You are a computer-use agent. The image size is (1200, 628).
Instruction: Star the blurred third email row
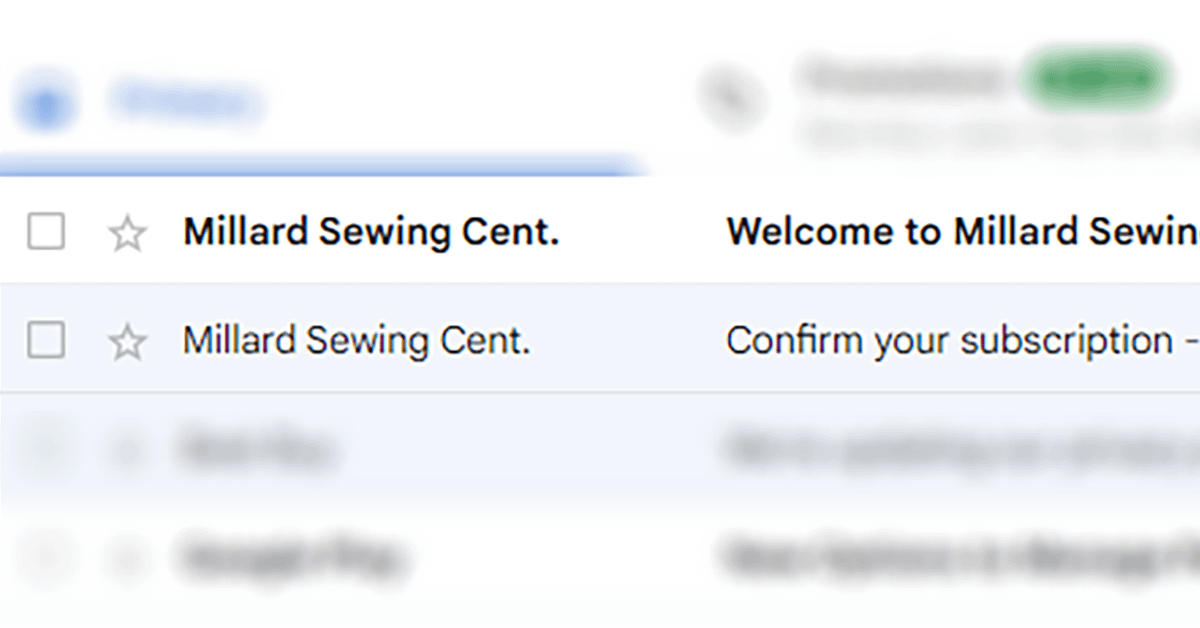[127, 450]
